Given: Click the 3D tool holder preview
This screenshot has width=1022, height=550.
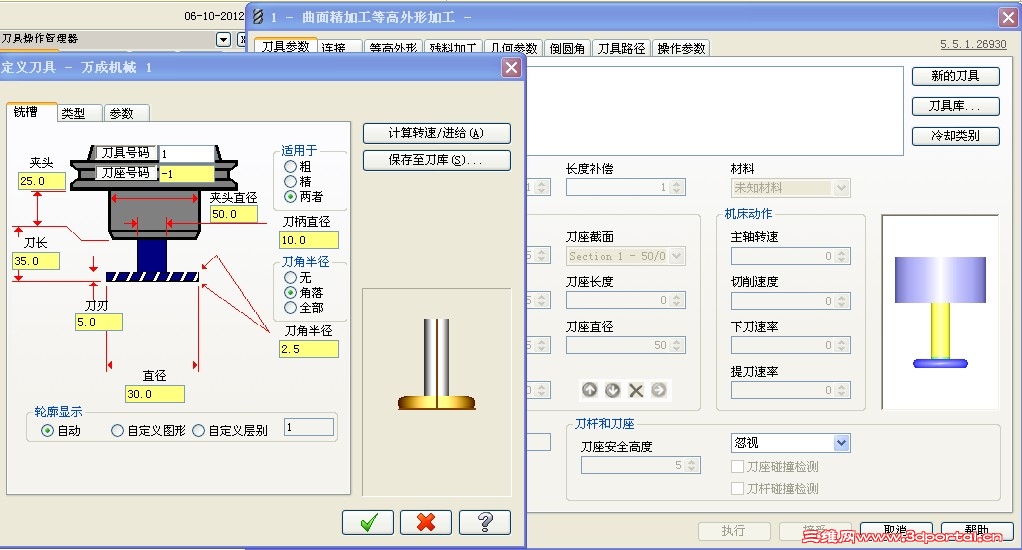Looking at the screenshot, I should coord(940,312).
